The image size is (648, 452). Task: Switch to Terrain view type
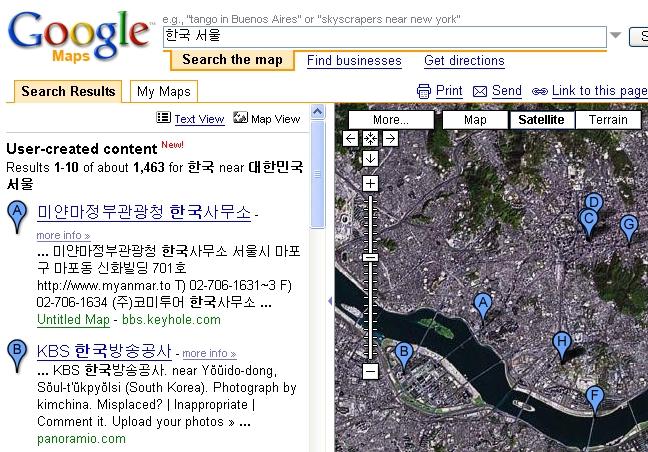pyautogui.click(x=608, y=120)
